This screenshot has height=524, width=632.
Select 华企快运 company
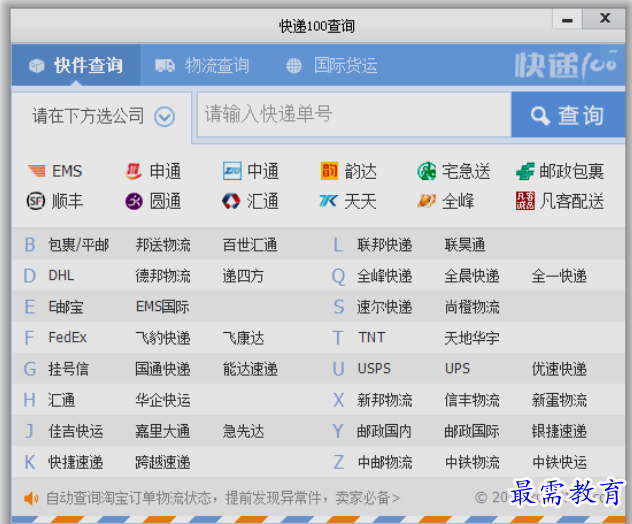(163, 400)
